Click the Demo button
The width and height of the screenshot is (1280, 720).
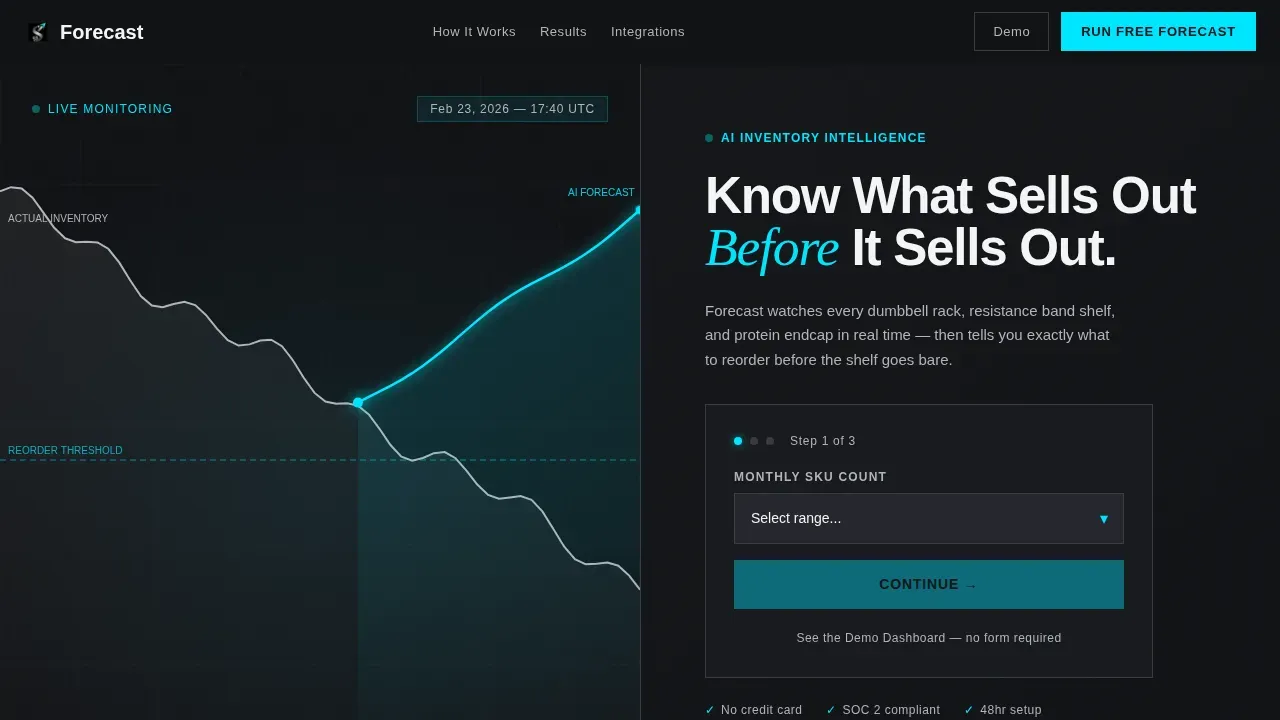(1011, 32)
